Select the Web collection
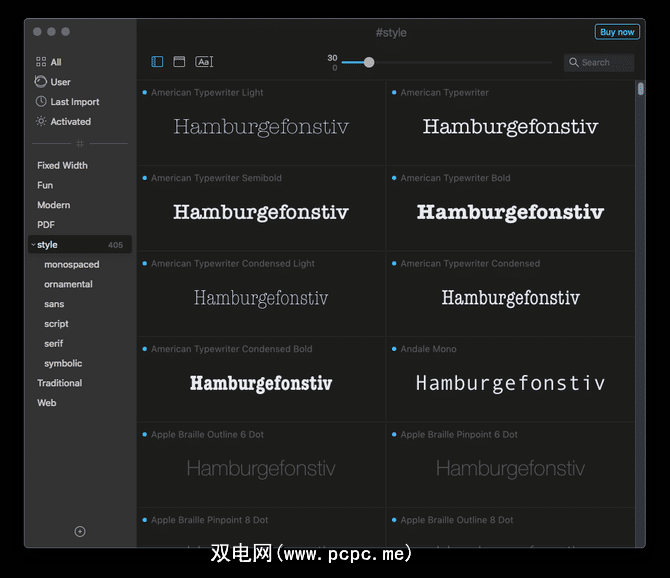This screenshot has height=578, width=670. 47,403
